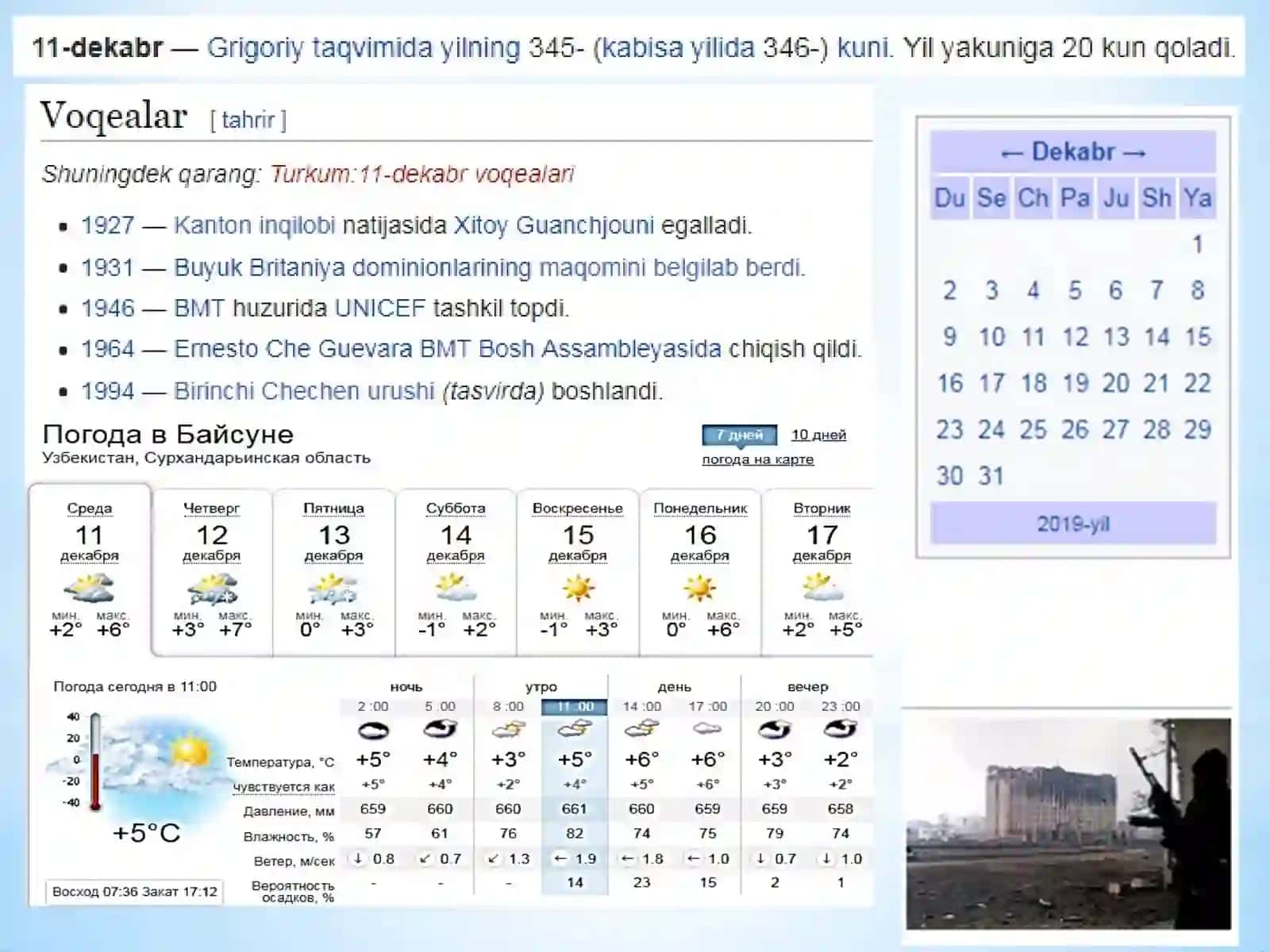
Task: Click the Погода в Байсуне heading
Action: (x=167, y=434)
